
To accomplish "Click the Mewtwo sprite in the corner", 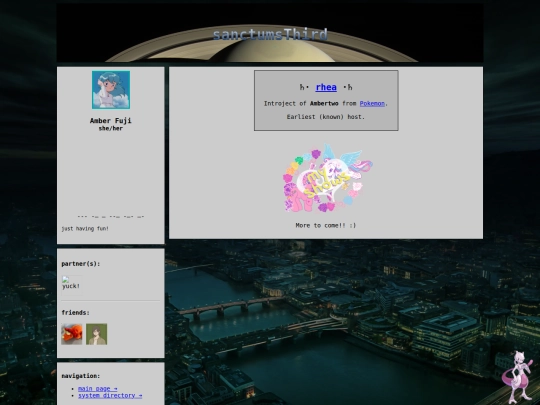I will (518, 377).
